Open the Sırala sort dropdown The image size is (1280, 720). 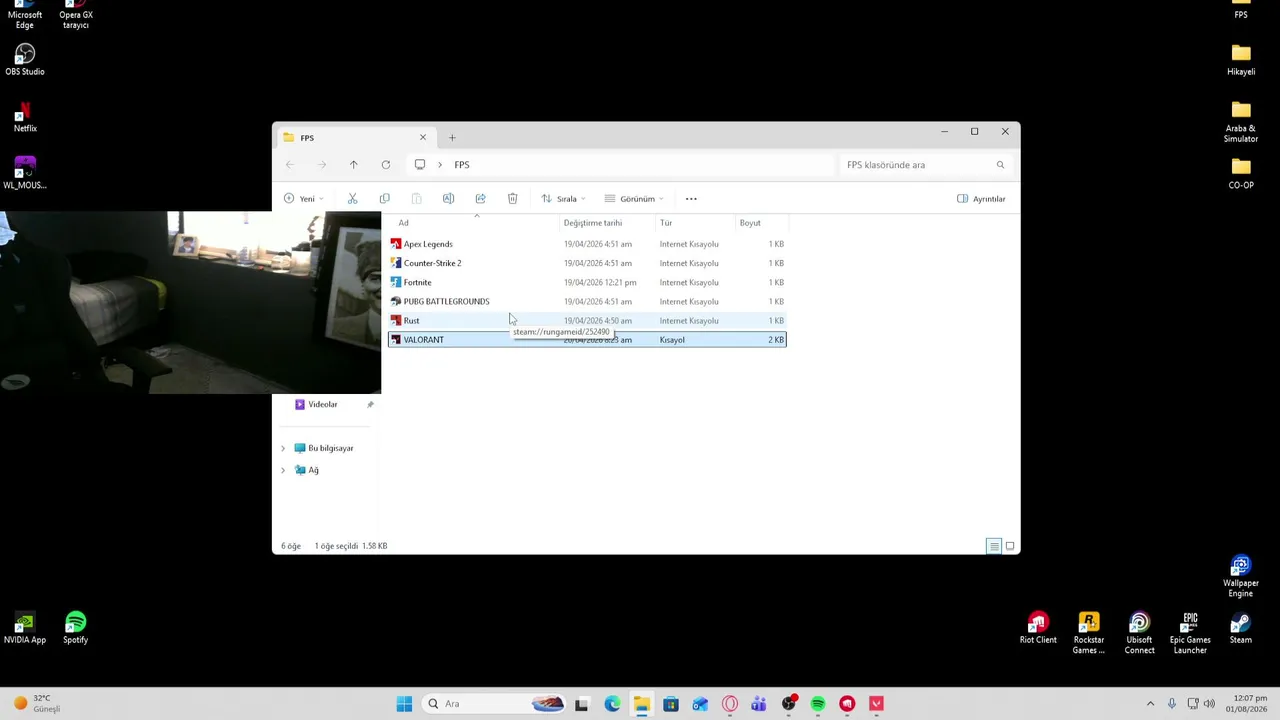563,199
